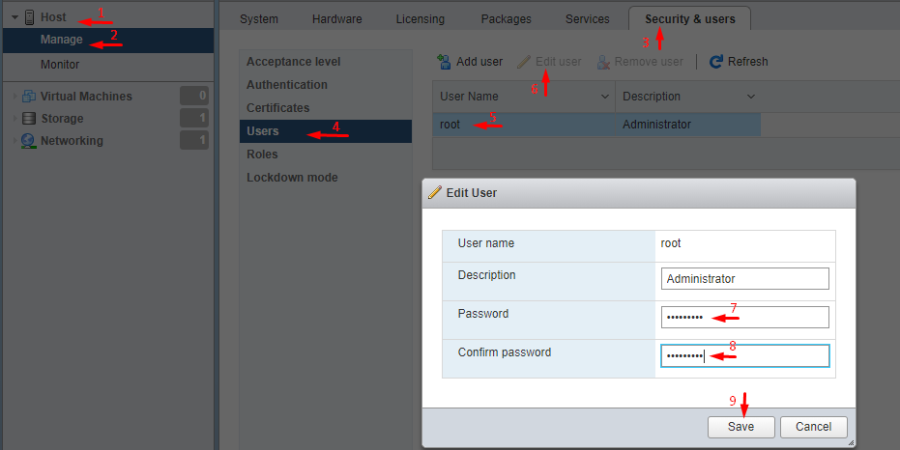This screenshot has height=450, width=900.
Task: Click the Add user icon
Action: click(x=444, y=62)
